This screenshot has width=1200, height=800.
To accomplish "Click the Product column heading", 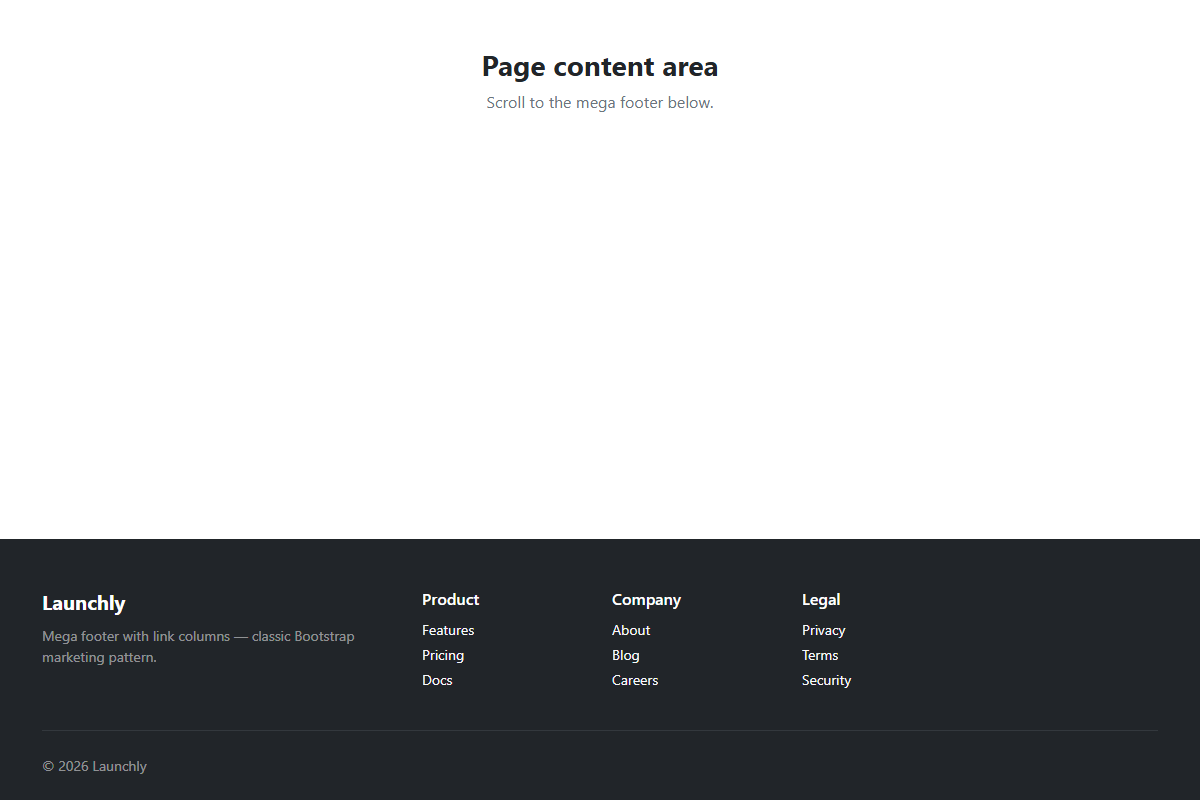I will pyautogui.click(x=450, y=600).
